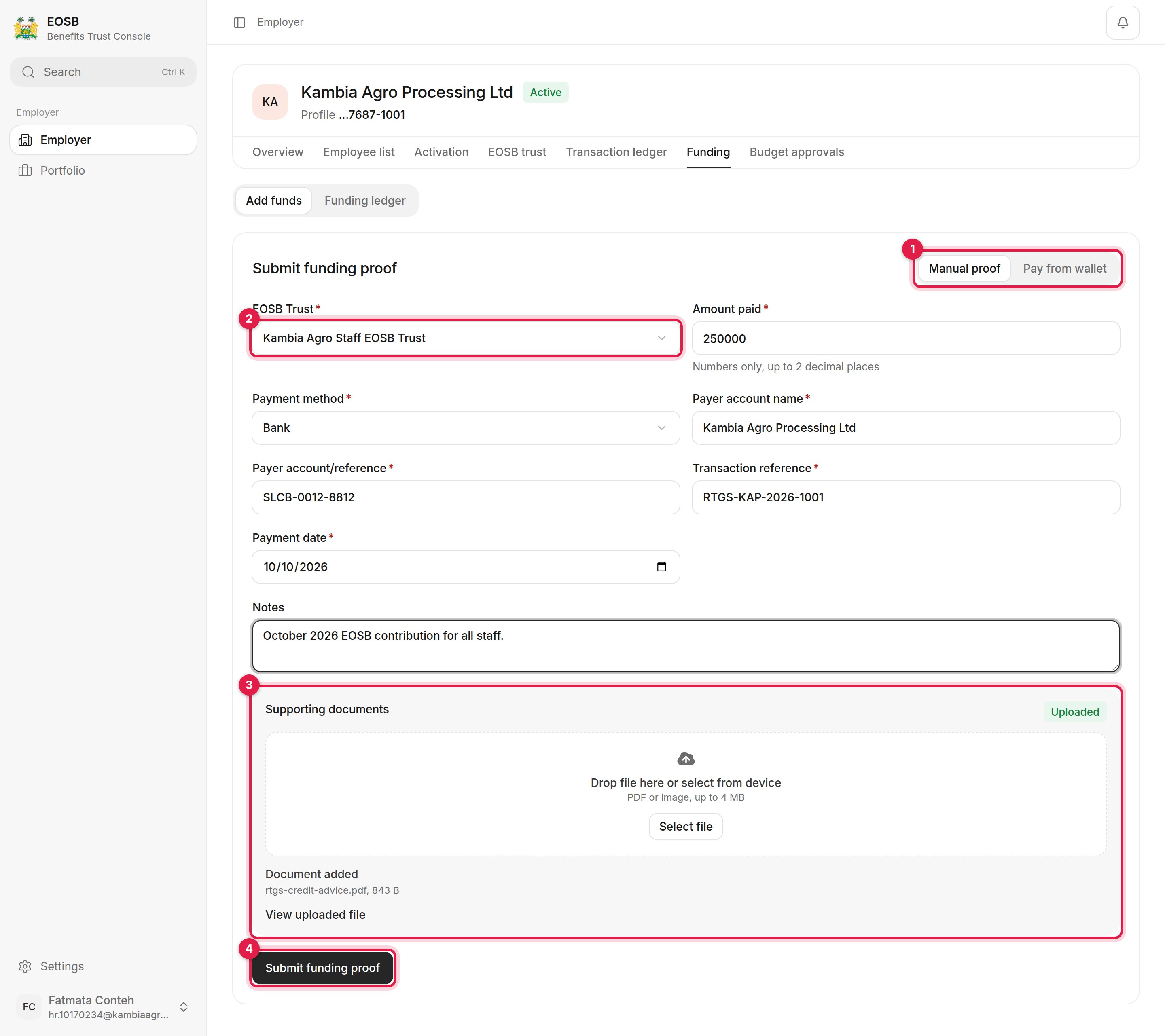This screenshot has width=1165, height=1036.
Task: Click the Active status badge
Action: coord(545,92)
